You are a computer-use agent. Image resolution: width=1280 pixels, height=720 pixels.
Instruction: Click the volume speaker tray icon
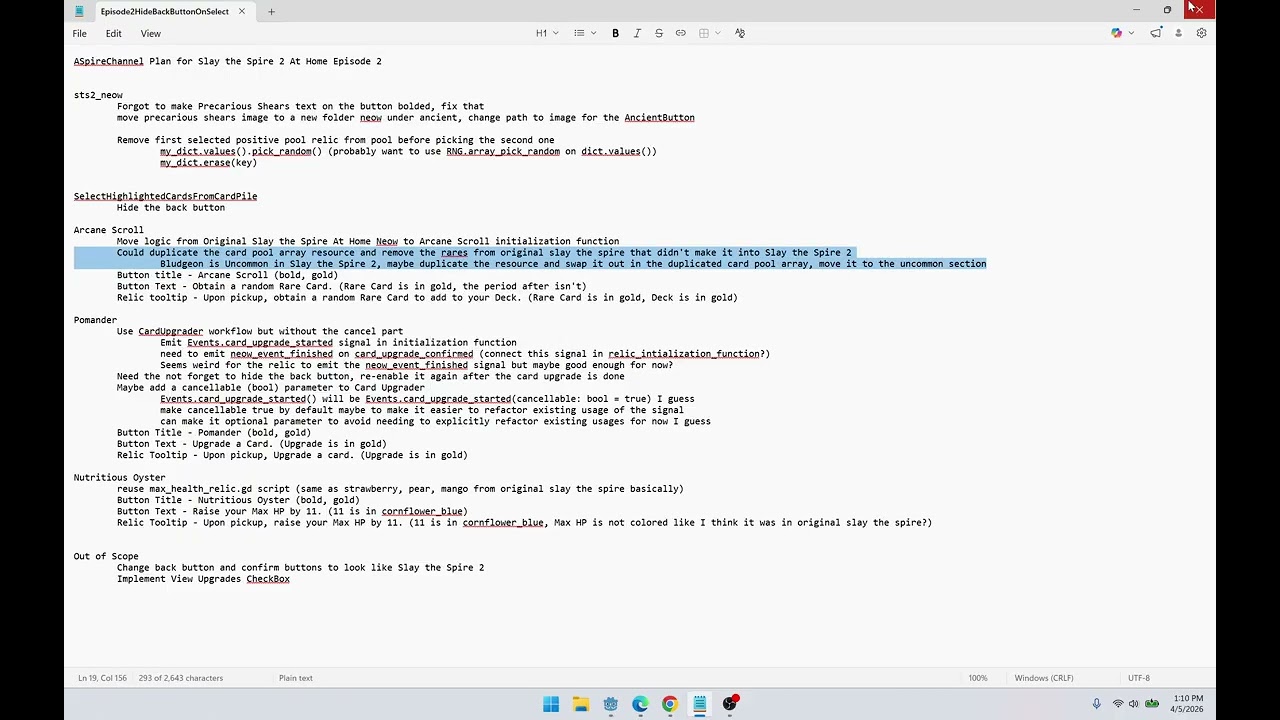click(1134, 704)
